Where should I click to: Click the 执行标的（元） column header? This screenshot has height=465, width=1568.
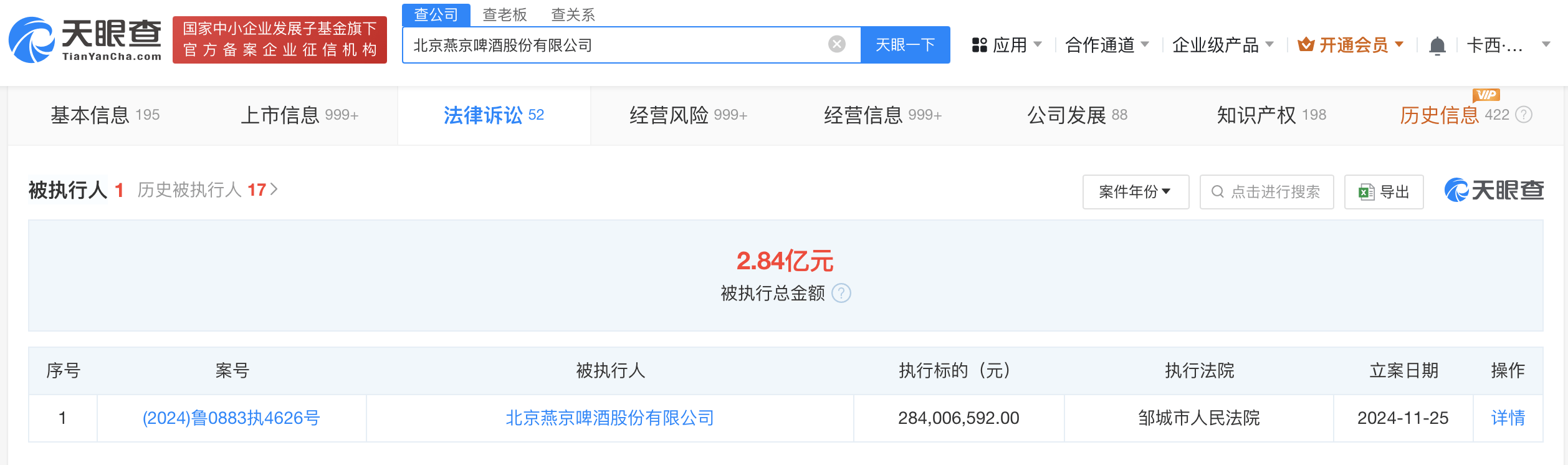(x=958, y=371)
